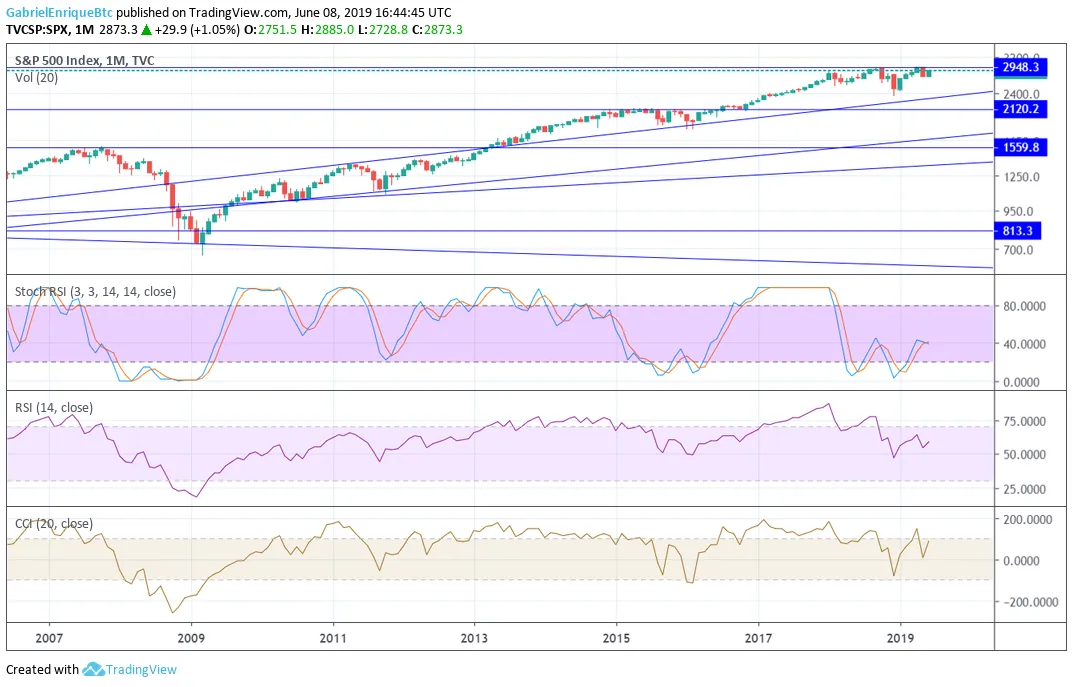Click the 'S&P 500 Index, 1M, TVC' legend title
1073x687 pixels.
(85, 60)
